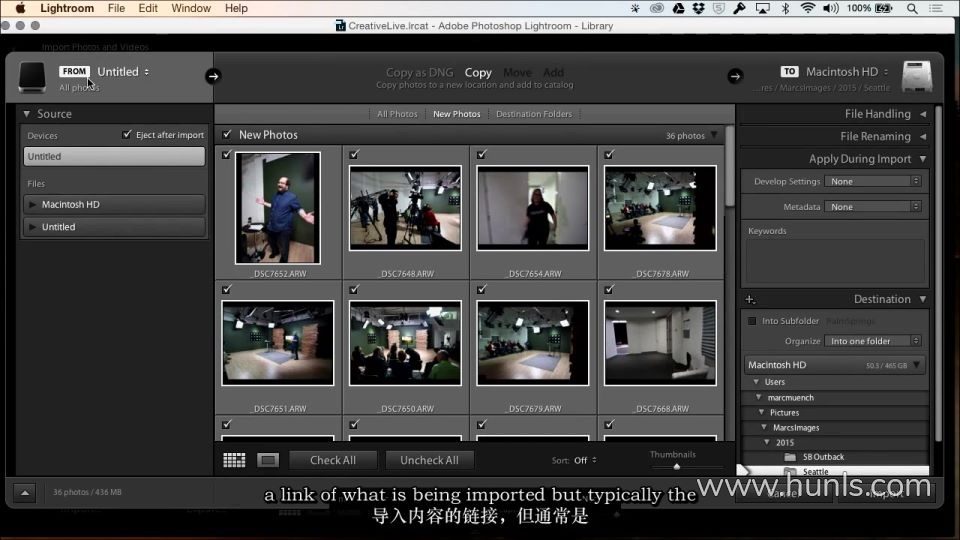Screen dimensions: 960x540
Task: Switch to grid view icon
Action: pos(234,460)
